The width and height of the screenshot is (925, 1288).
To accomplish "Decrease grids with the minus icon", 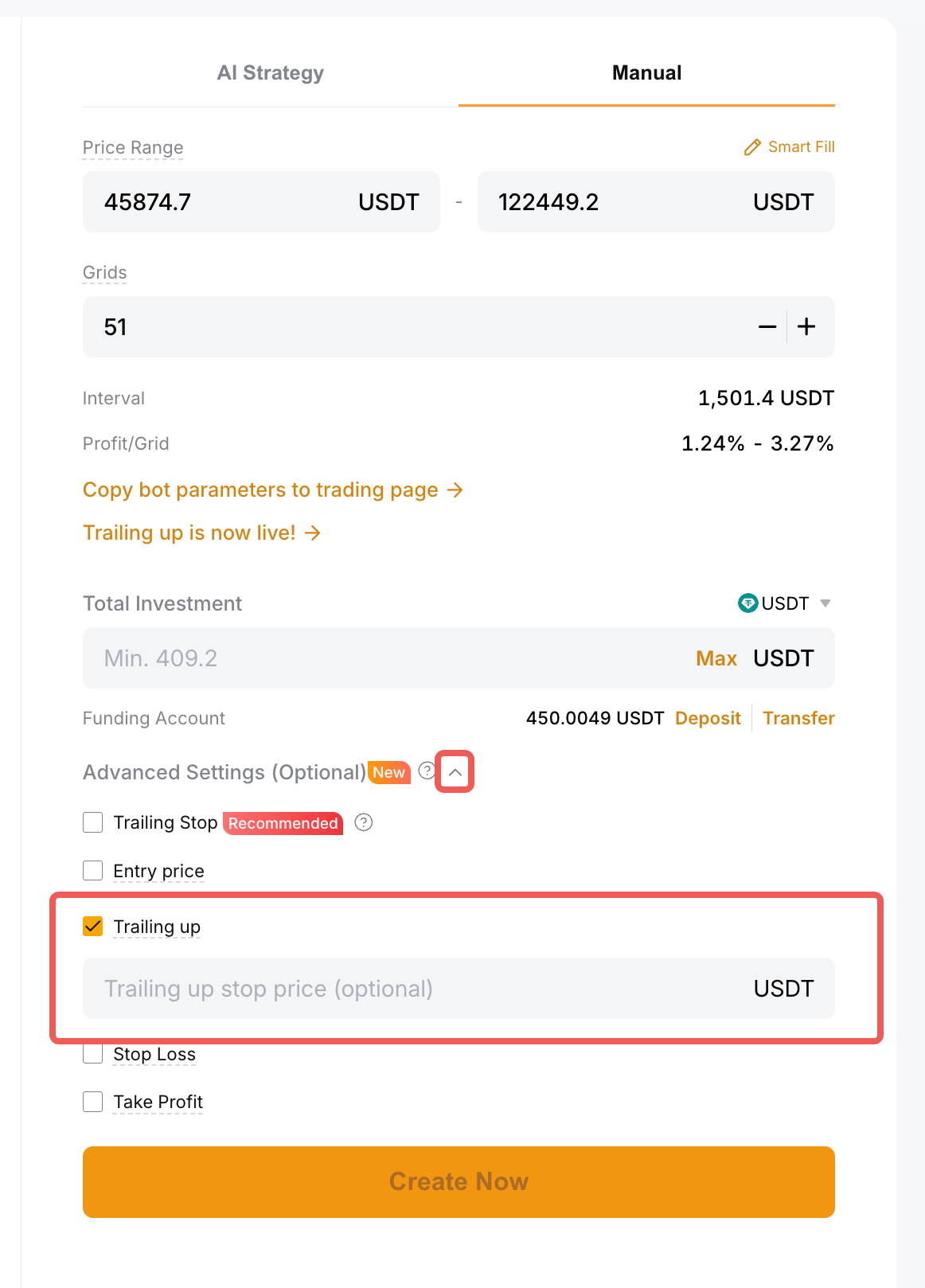I will [x=767, y=327].
